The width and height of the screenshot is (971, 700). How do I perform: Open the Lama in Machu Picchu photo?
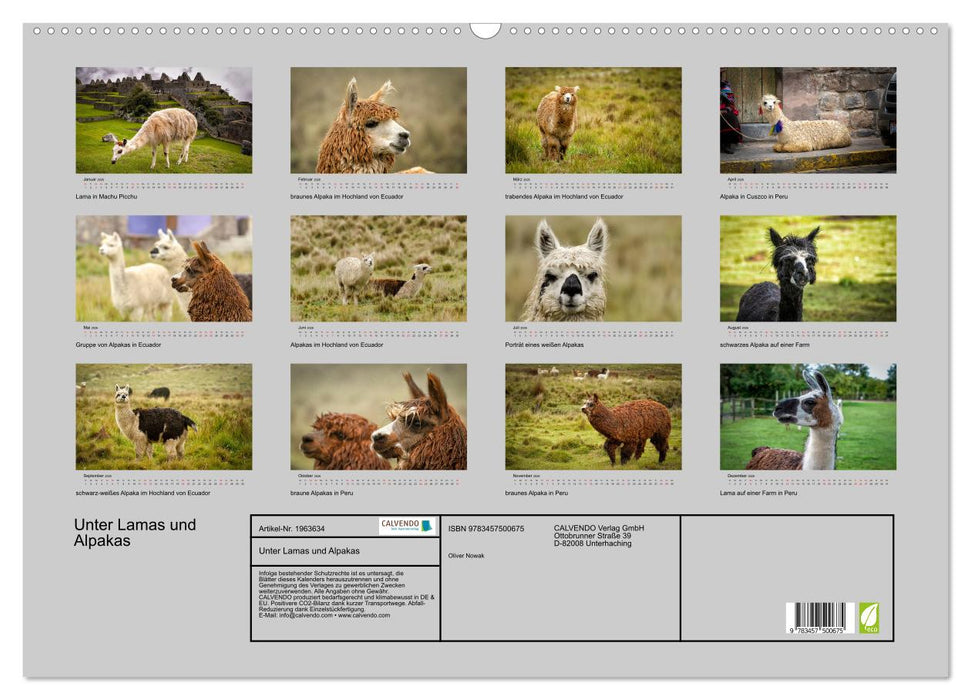click(x=164, y=120)
